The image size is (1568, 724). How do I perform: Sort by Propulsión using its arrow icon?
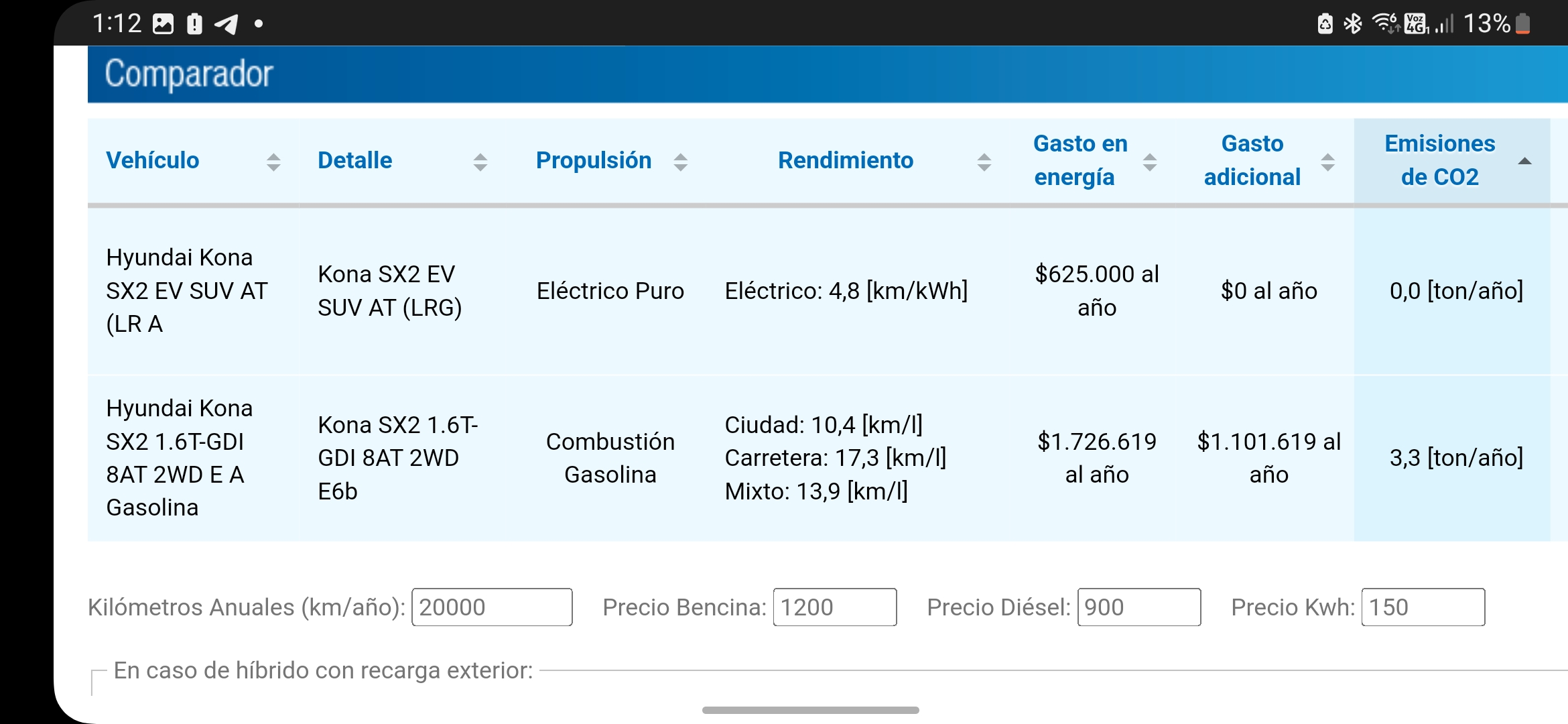[680, 162]
